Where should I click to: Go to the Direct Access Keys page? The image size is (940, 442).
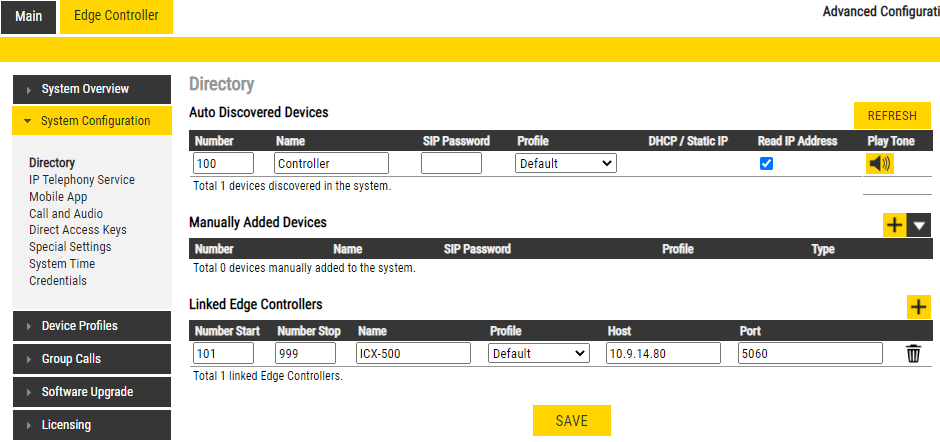pyautogui.click(x=78, y=230)
